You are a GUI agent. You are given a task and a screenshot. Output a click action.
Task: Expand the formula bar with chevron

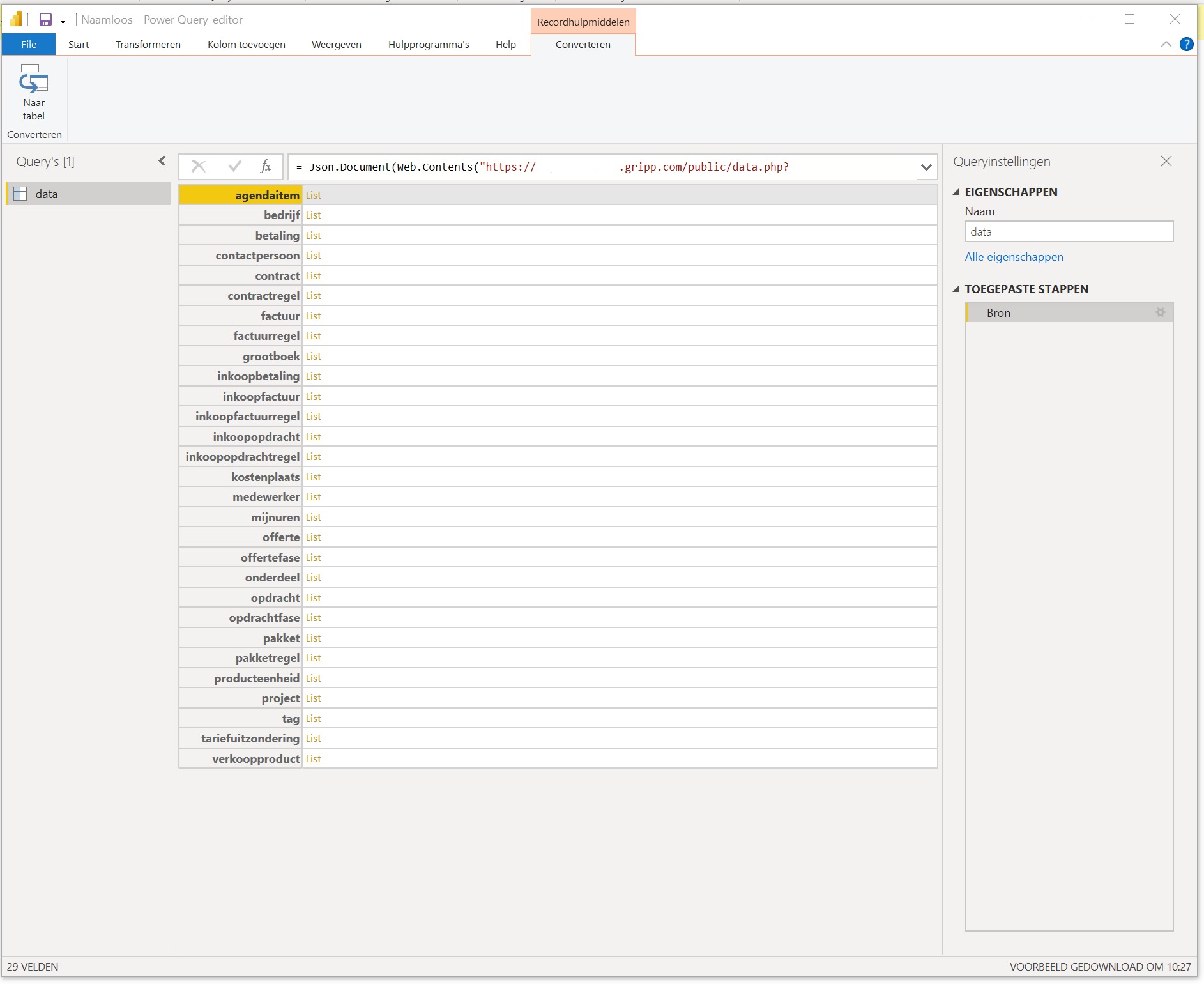click(x=926, y=167)
